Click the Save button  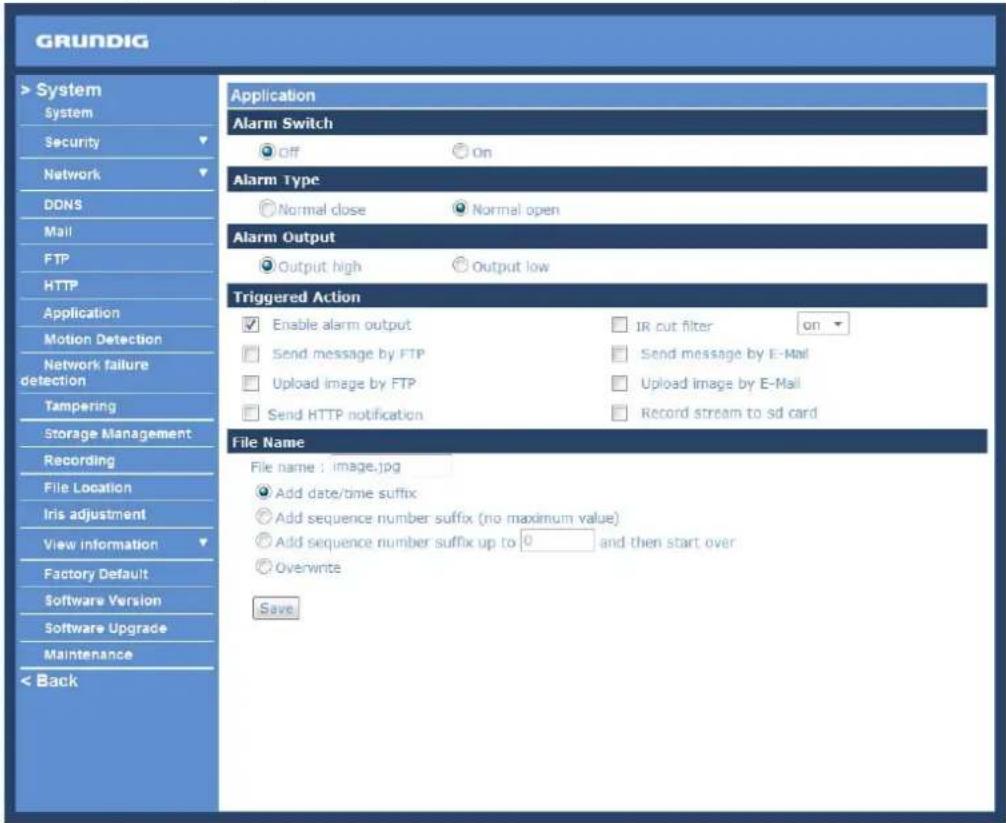pos(276,608)
